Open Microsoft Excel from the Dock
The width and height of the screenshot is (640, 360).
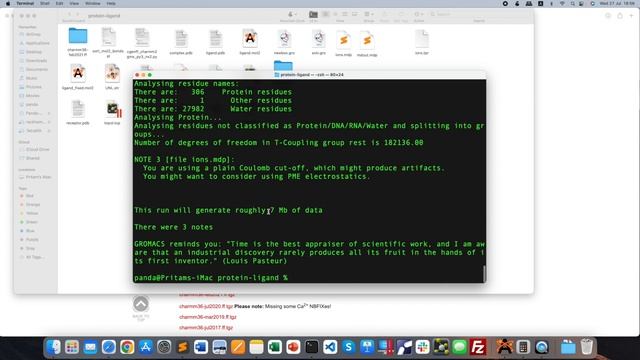(275, 347)
